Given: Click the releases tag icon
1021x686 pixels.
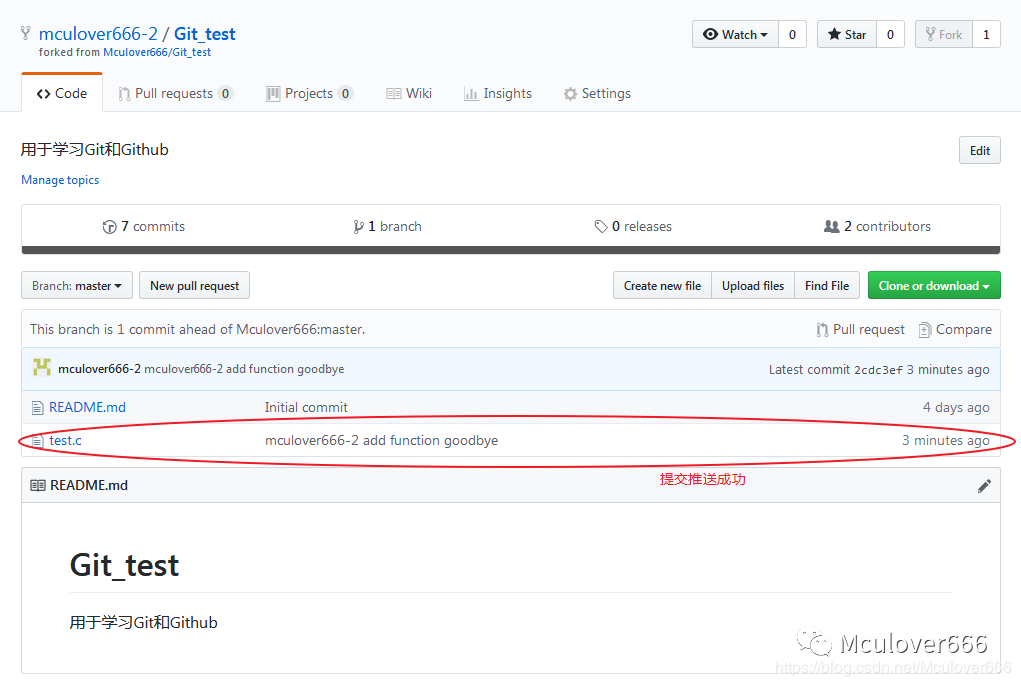Looking at the screenshot, I should click(x=601, y=227).
